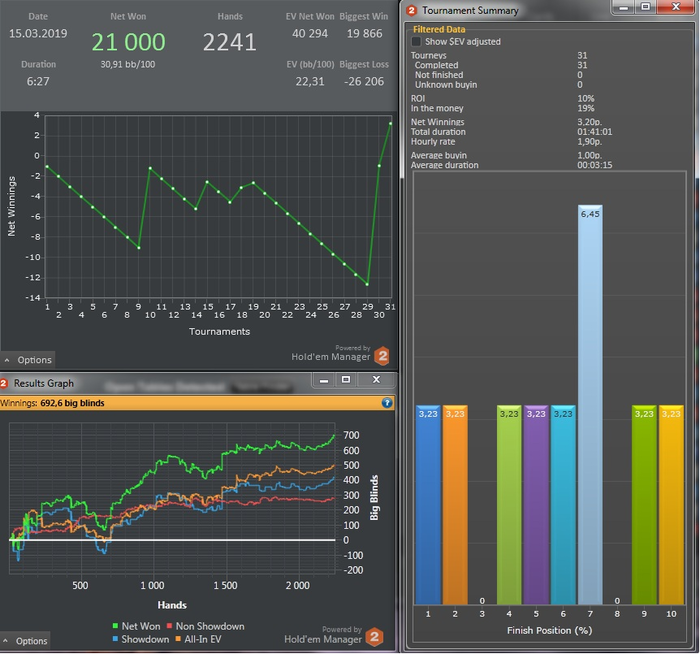Image resolution: width=700 pixels, height=654 pixels.
Task: Click the help icon in Results Graph
Action: (387, 403)
